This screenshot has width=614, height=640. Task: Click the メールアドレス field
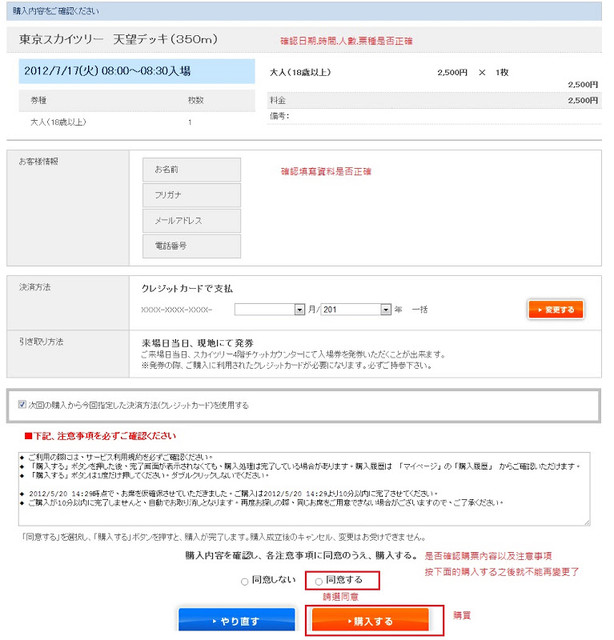191,221
